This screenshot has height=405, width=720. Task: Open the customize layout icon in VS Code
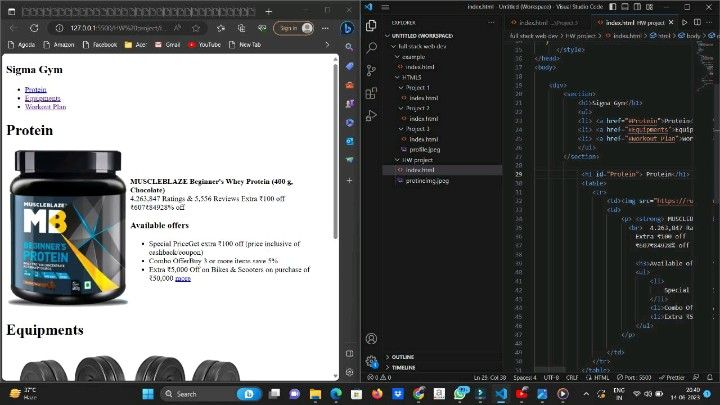pyautogui.click(x=649, y=7)
